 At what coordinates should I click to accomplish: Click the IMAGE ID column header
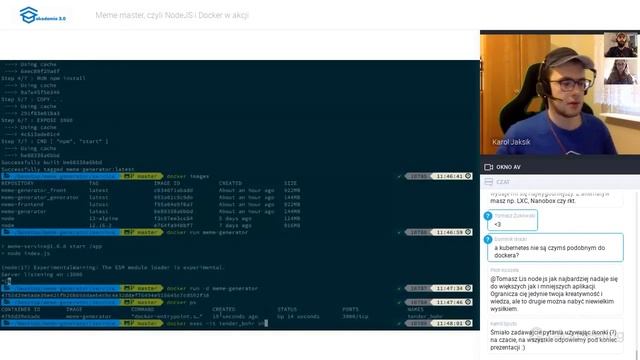pos(167,183)
